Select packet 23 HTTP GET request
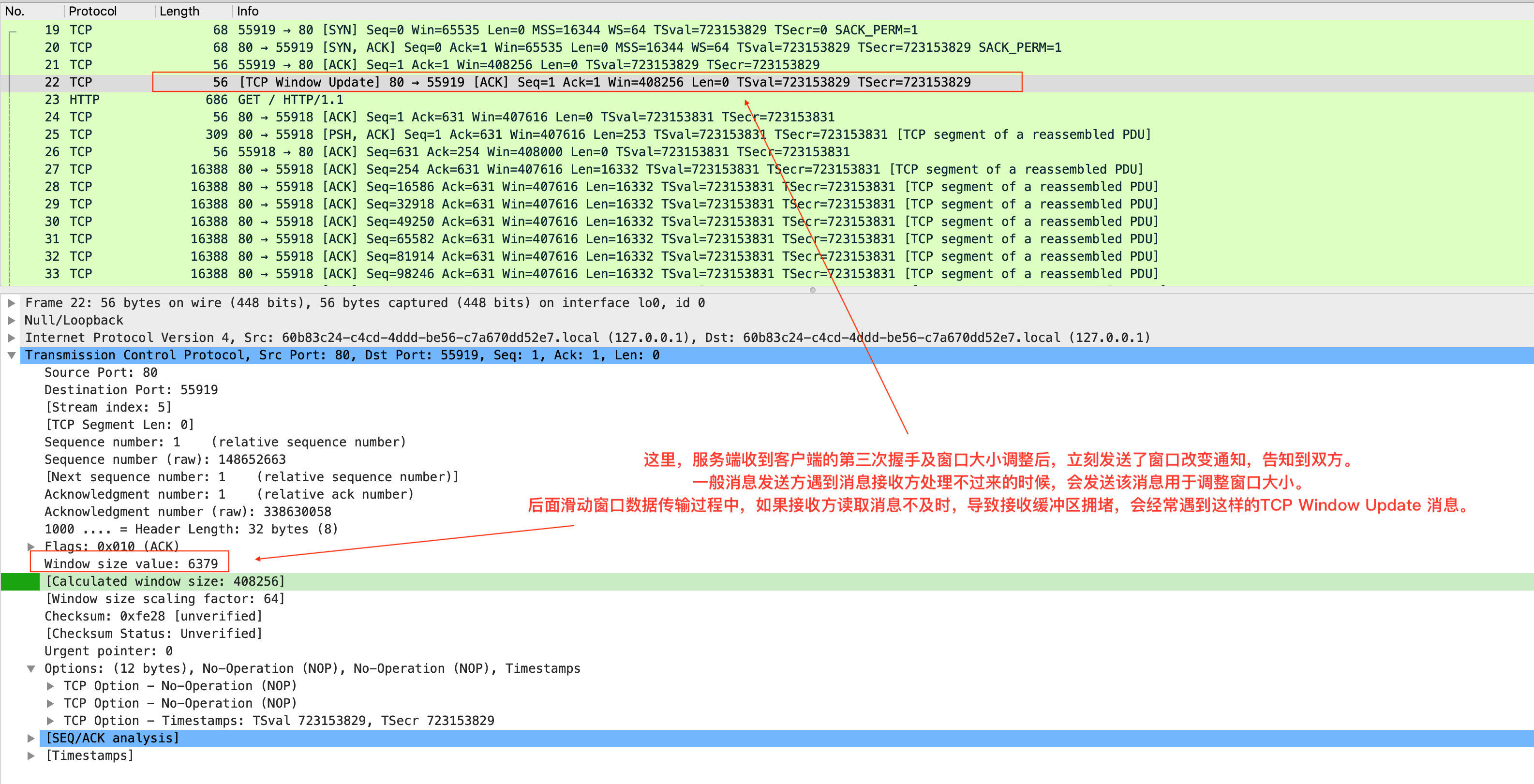 click(x=290, y=100)
